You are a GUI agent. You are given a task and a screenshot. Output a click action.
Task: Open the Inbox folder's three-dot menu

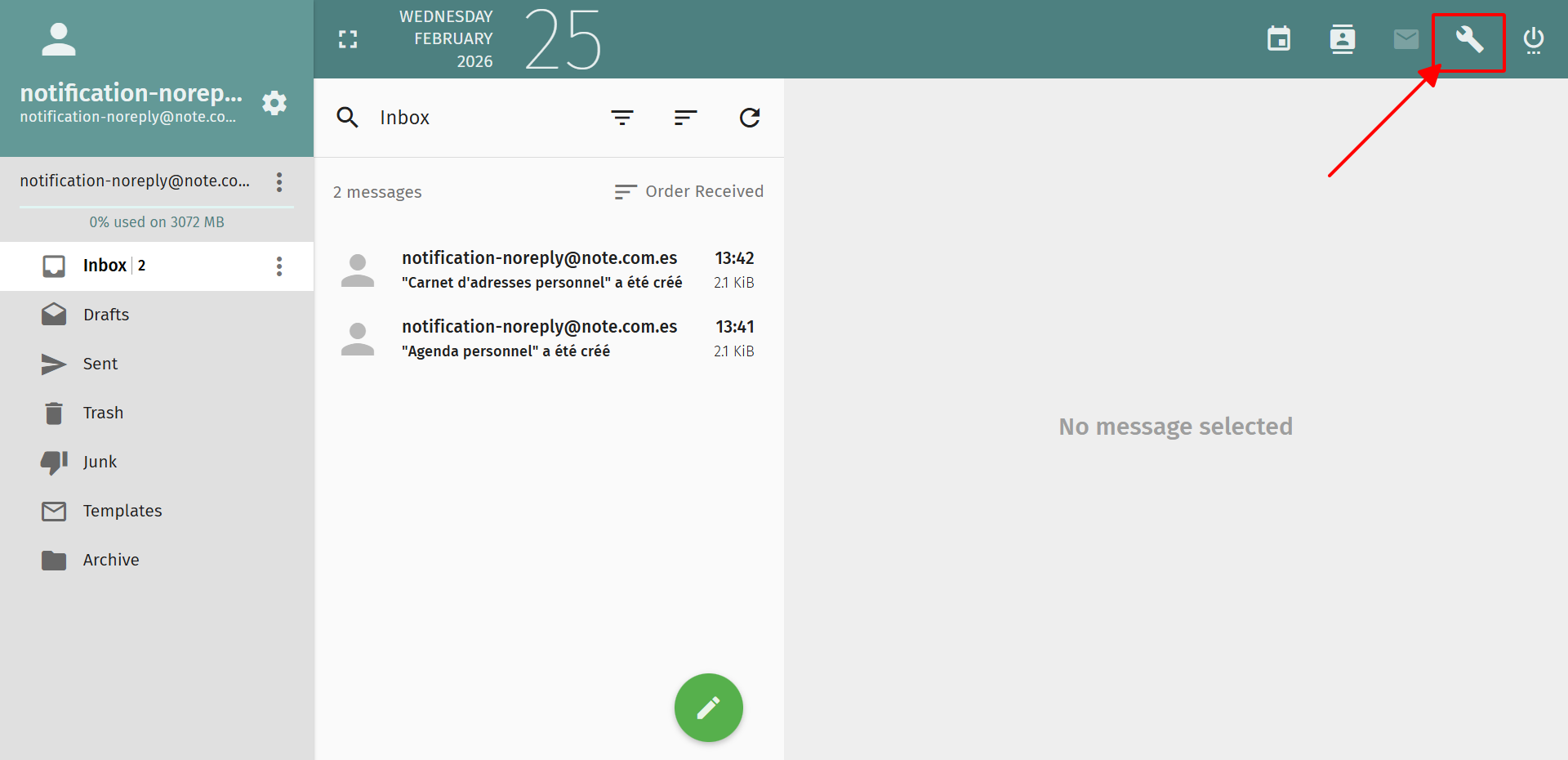coord(279,266)
